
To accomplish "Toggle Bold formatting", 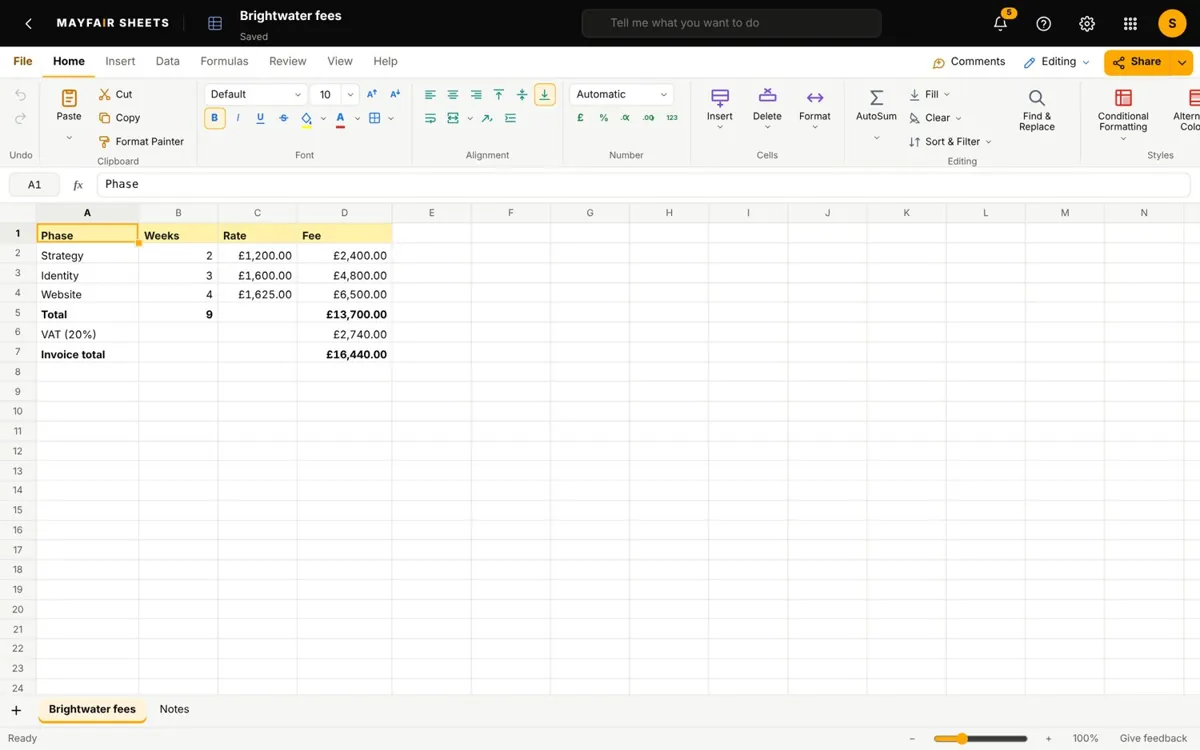I will pos(214,118).
